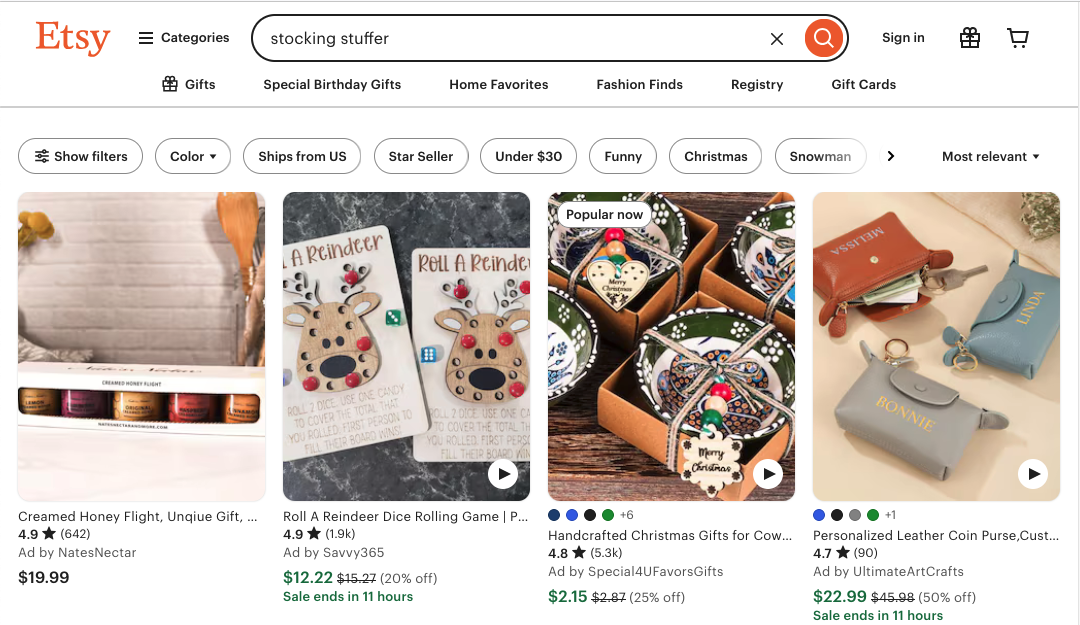Viewport: 1080px width, 625px height.
Task: Click the Sign in button
Action: pyautogui.click(x=903, y=38)
